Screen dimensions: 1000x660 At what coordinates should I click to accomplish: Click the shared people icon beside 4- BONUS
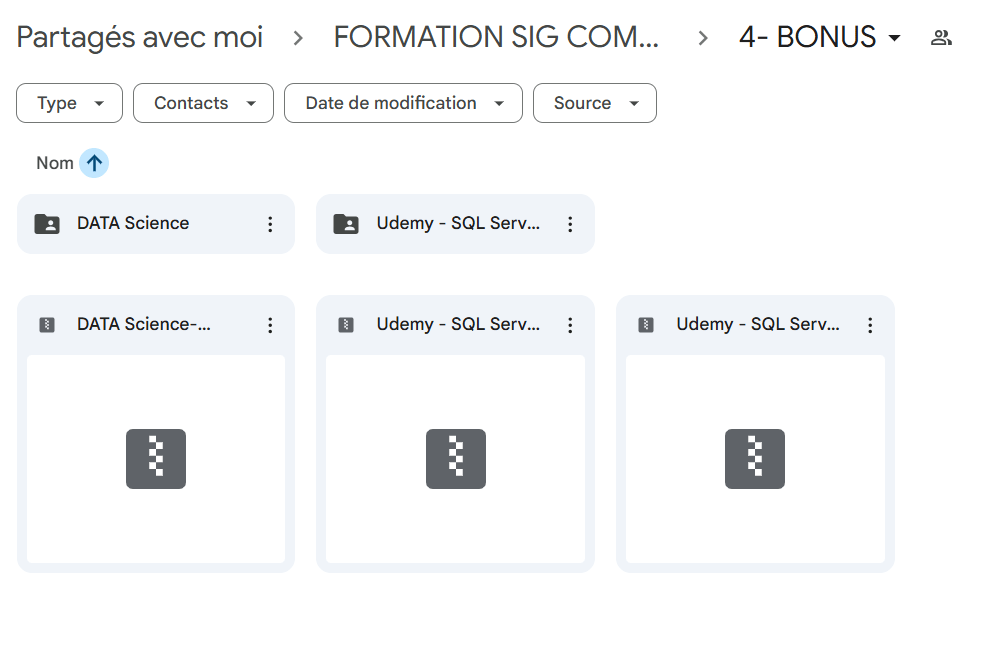(940, 38)
